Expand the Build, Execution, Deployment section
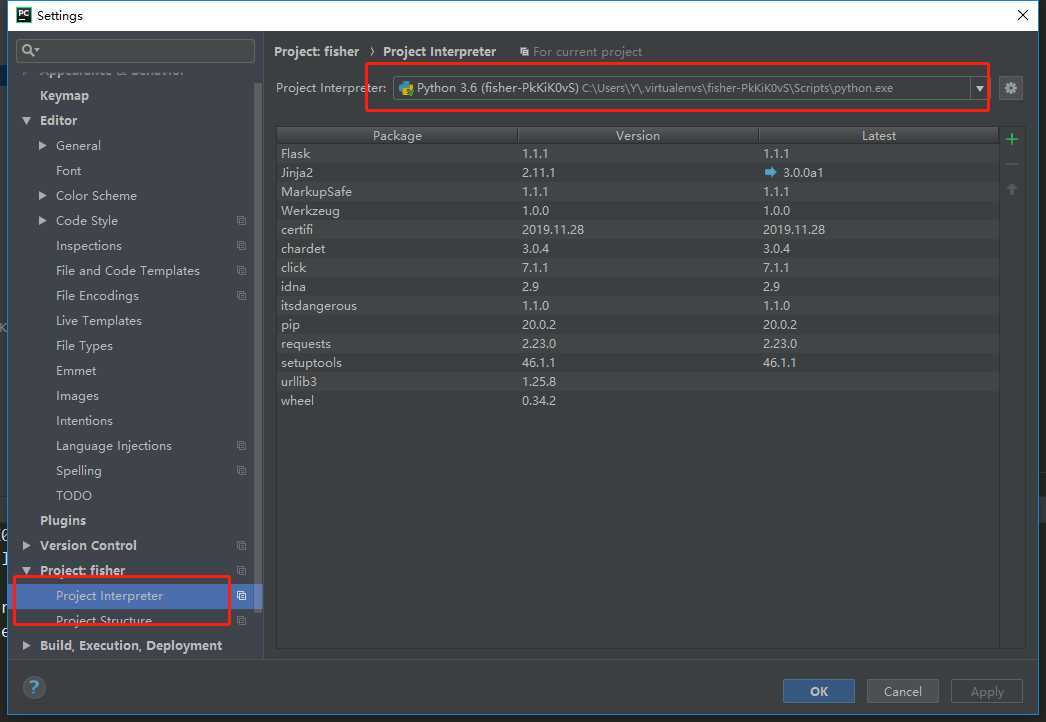 (x=27, y=646)
